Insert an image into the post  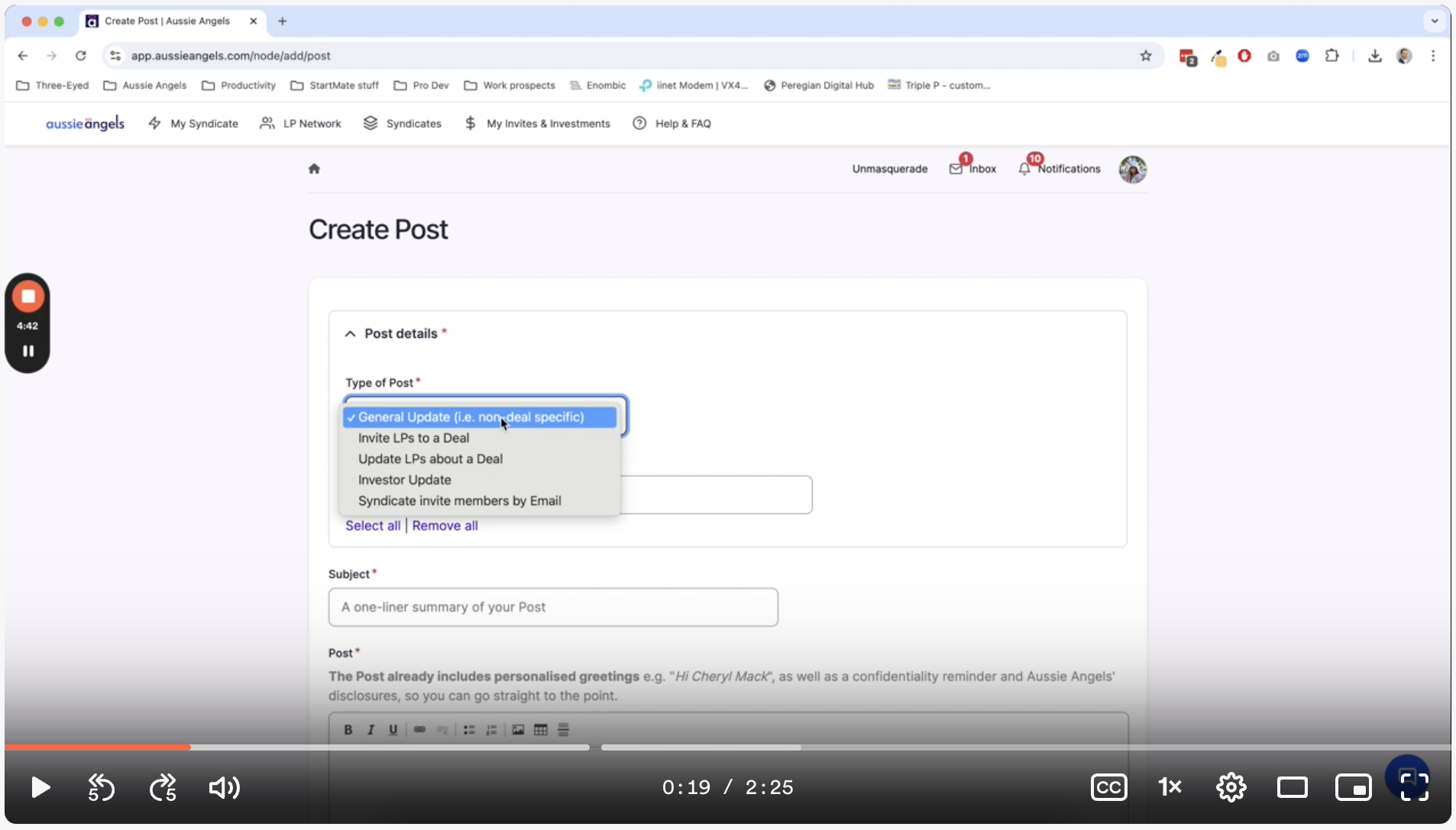pos(518,730)
